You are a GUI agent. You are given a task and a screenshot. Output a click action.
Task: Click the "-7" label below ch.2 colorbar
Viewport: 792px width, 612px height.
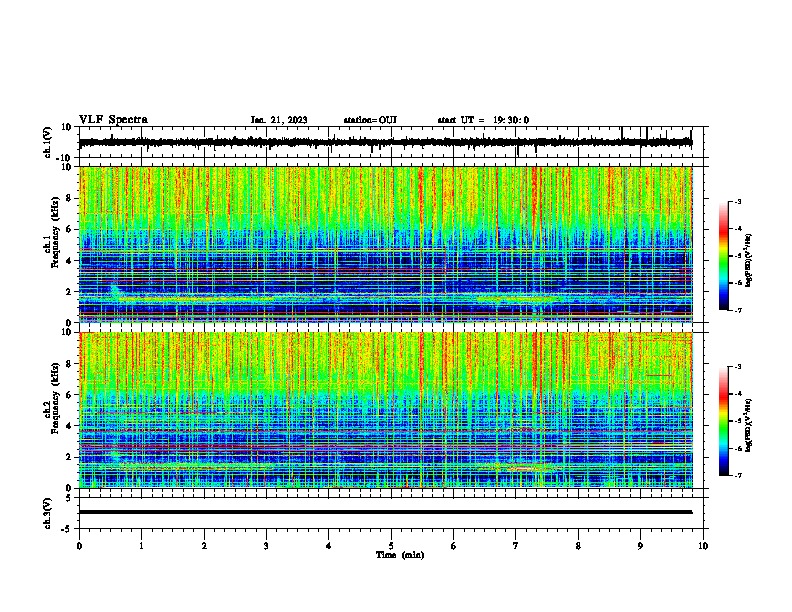point(737,475)
